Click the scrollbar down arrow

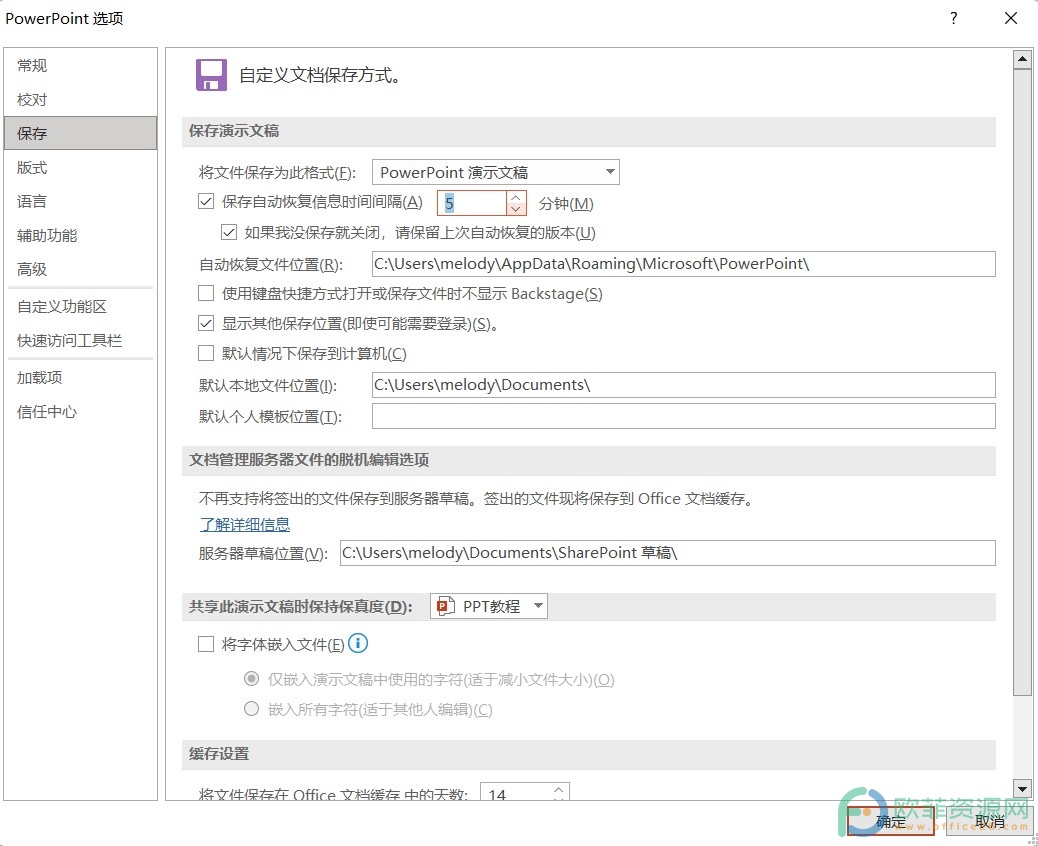[1022, 788]
